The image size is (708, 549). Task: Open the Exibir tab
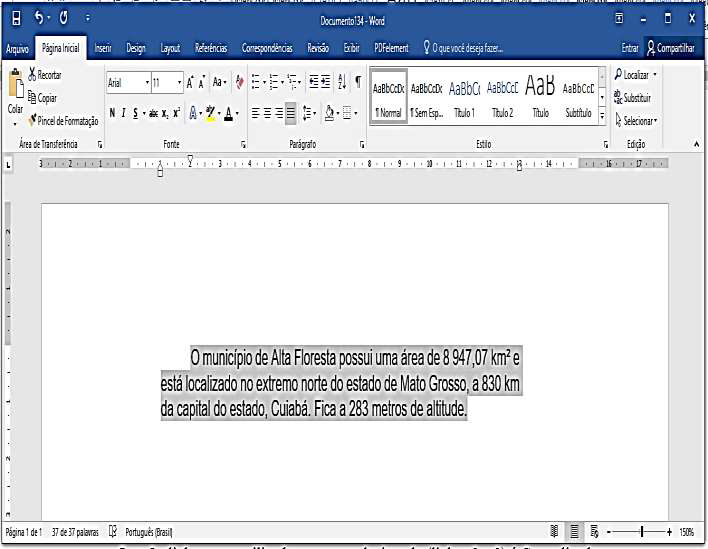coord(351,48)
